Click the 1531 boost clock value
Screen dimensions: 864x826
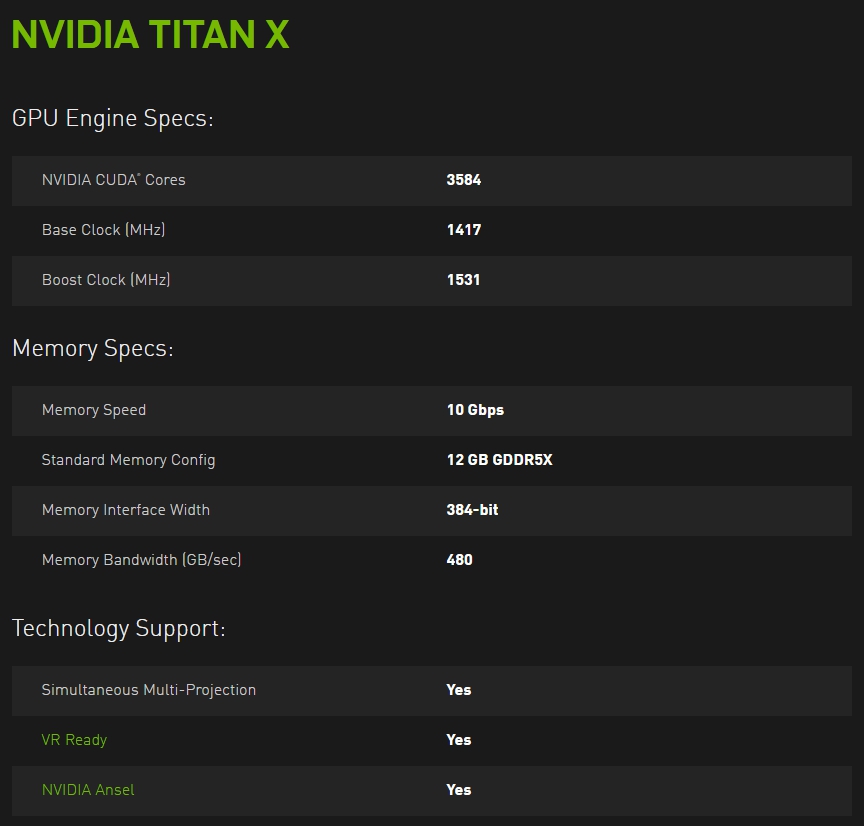coord(463,280)
